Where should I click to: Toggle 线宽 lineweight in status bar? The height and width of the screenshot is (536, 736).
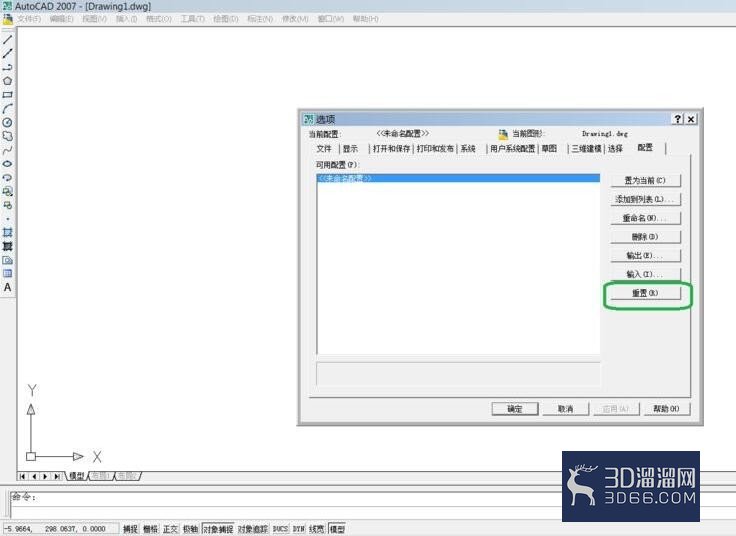point(317,529)
